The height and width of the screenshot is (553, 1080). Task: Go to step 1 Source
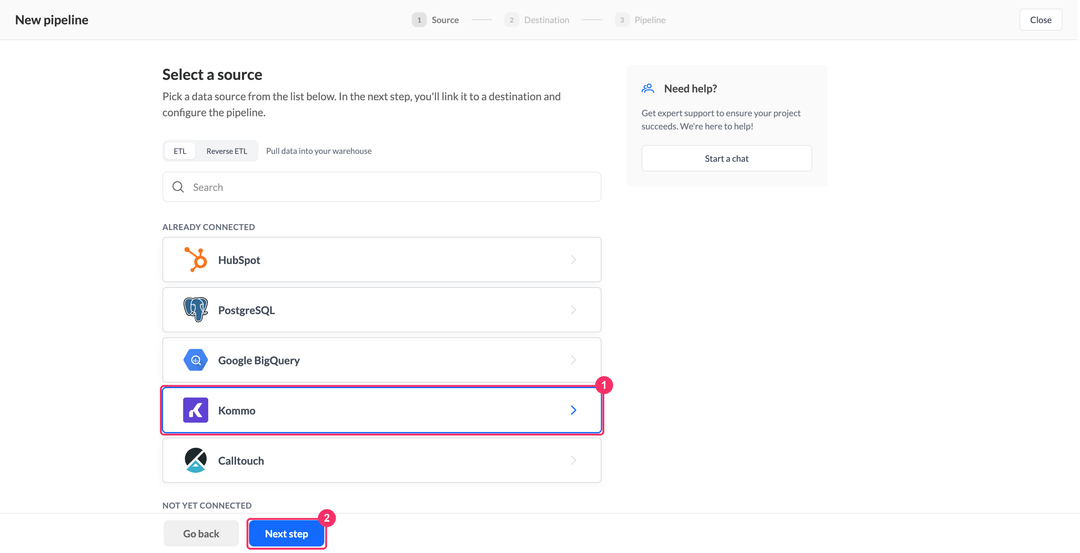pyautogui.click(x=435, y=20)
